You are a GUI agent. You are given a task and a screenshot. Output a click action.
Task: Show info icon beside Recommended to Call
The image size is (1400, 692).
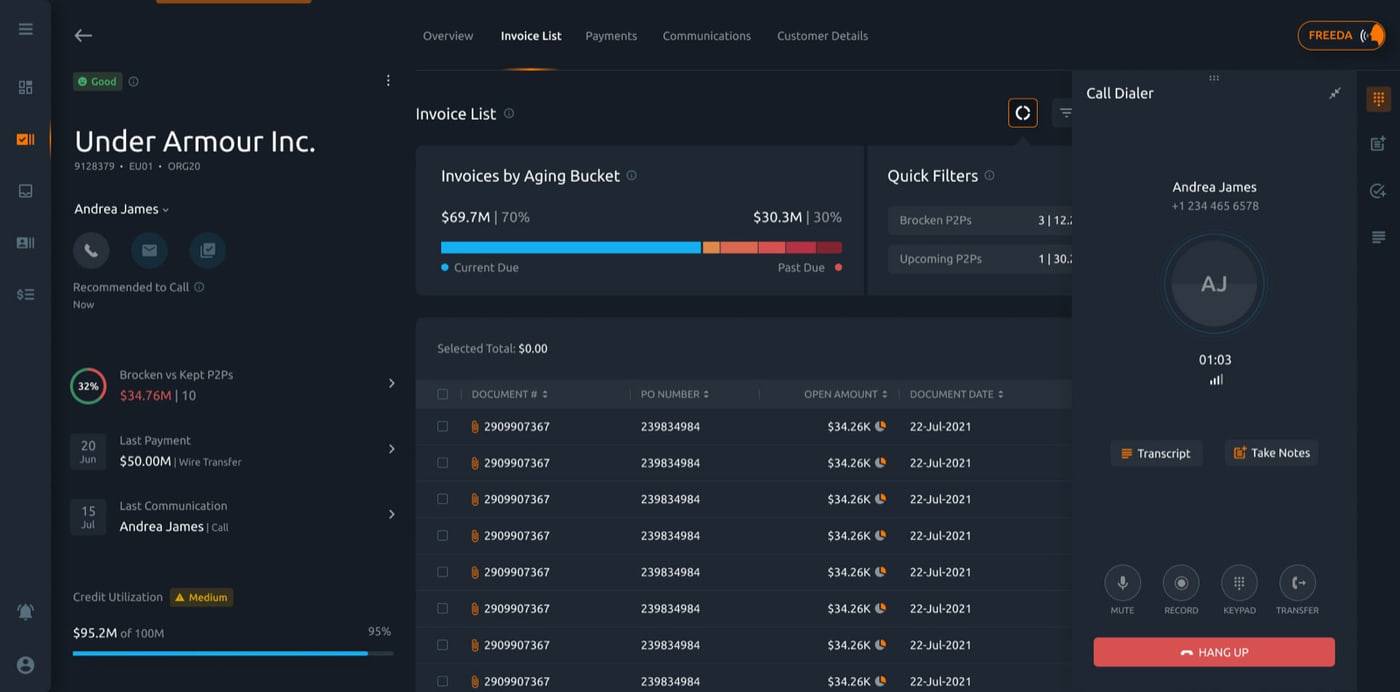pyautogui.click(x=199, y=287)
